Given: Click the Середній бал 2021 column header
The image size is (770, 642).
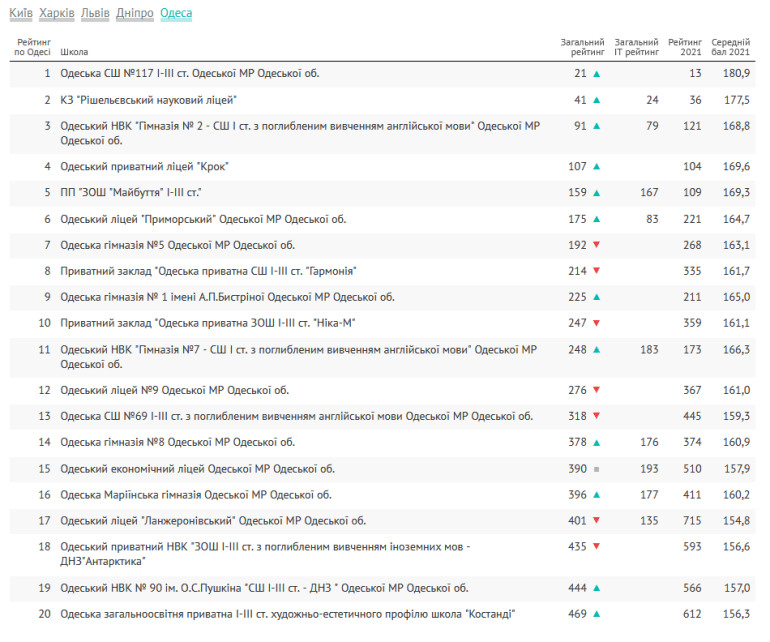Looking at the screenshot, I should pyautogui.click(x=730, y=47).
